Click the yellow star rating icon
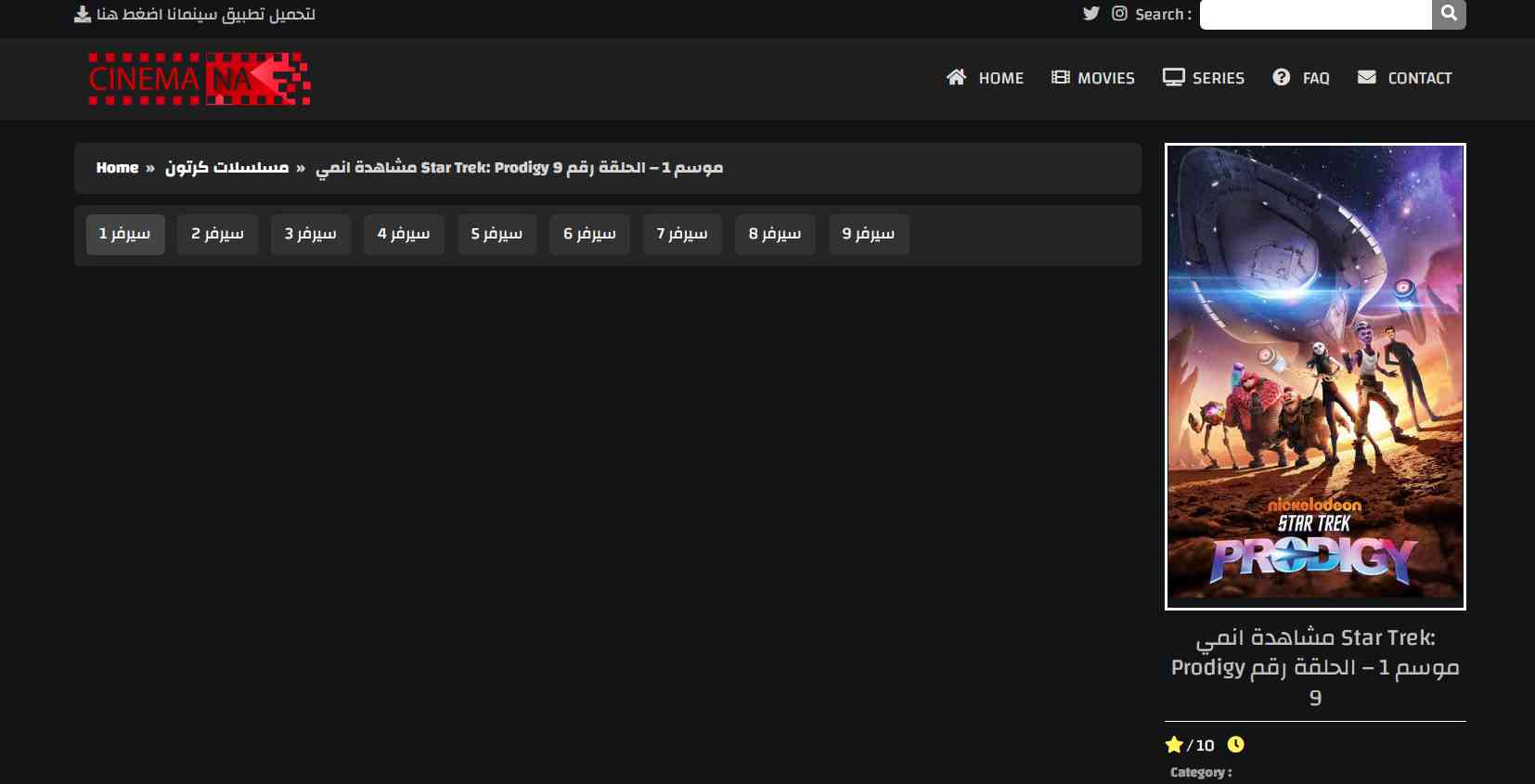 pyautogui.click(x=1174, y=745)
